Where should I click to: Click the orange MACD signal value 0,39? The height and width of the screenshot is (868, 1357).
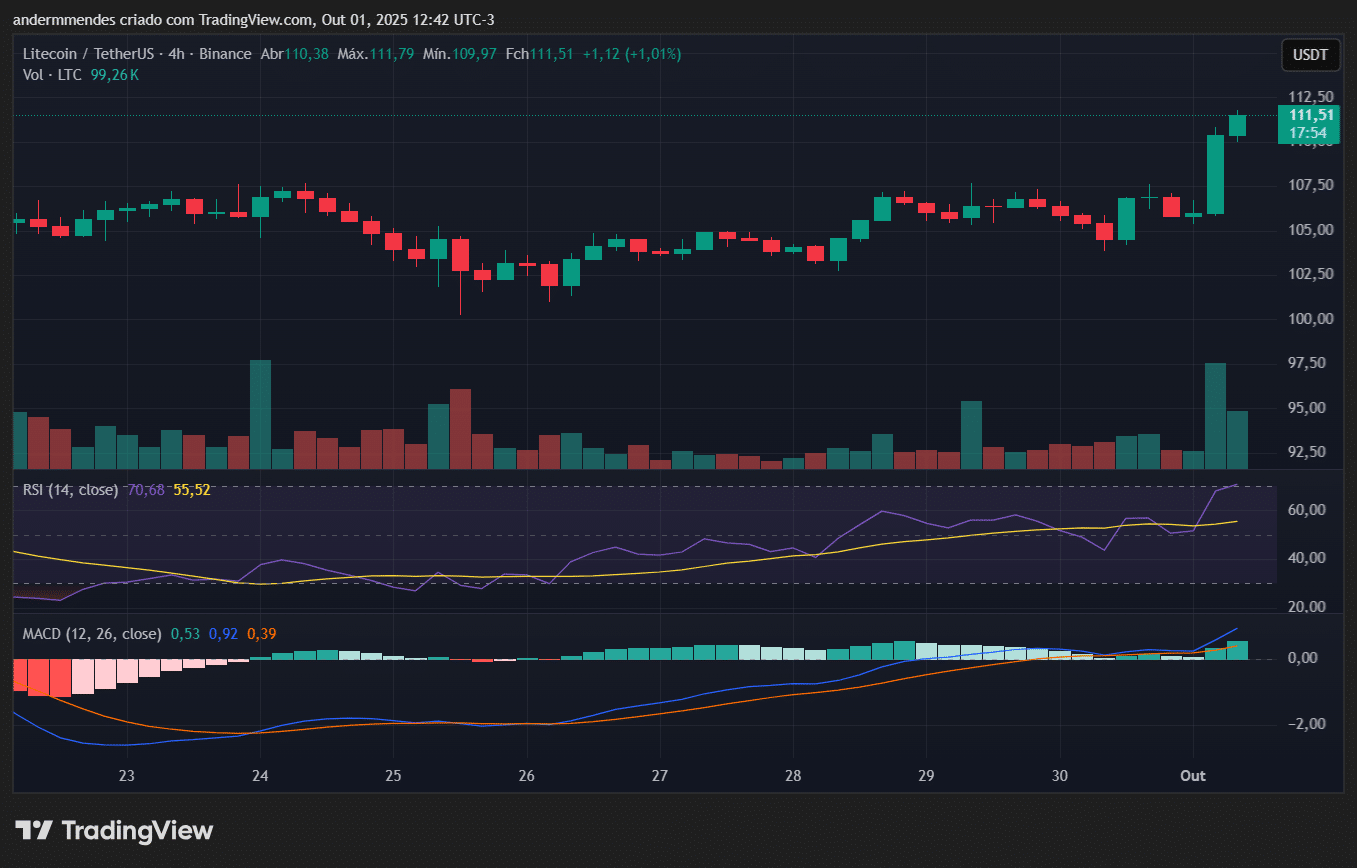pyautogui.click(x=261, y=634)
